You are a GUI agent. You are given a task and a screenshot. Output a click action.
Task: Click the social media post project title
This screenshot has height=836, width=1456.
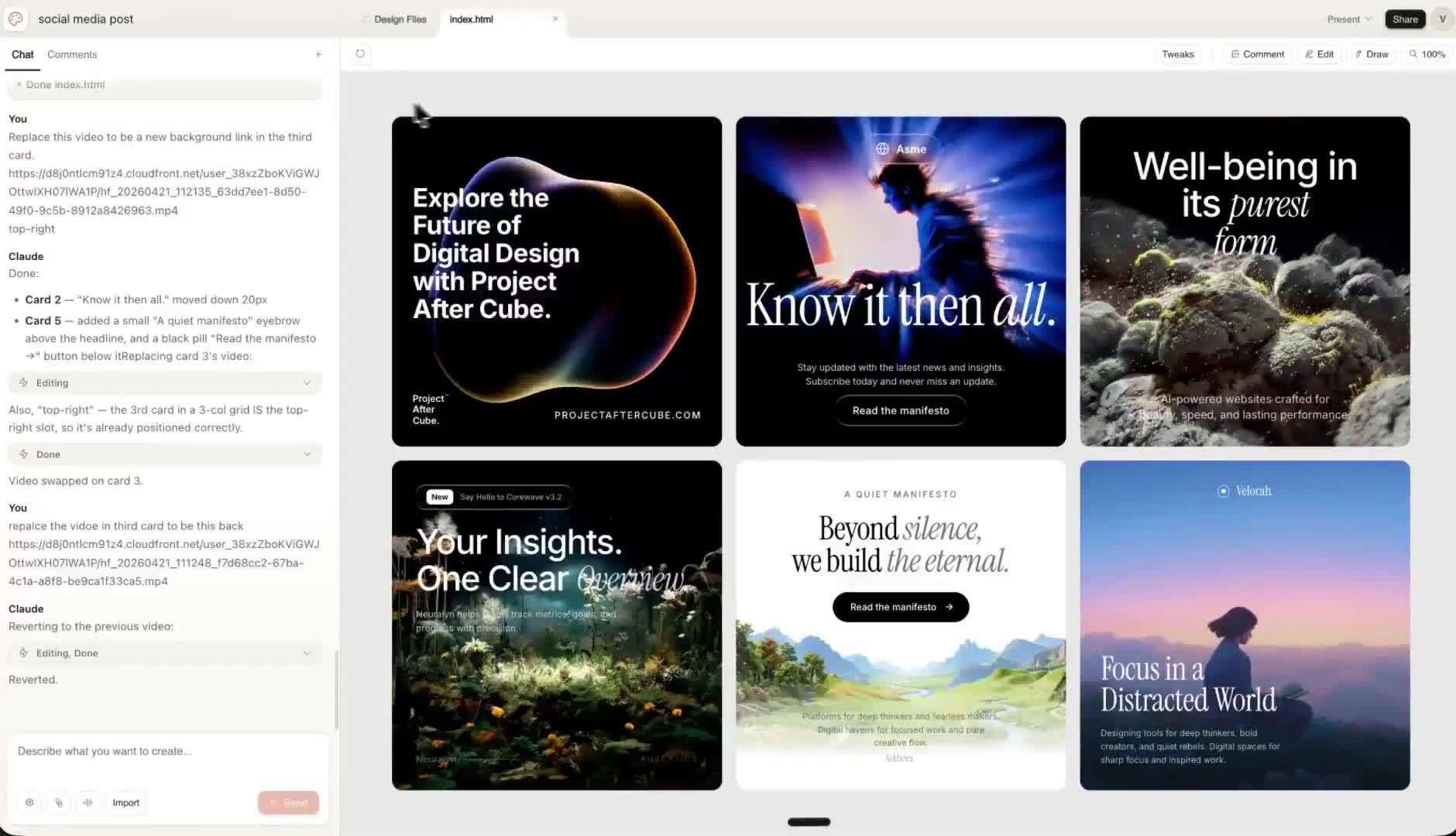(86, 19)
